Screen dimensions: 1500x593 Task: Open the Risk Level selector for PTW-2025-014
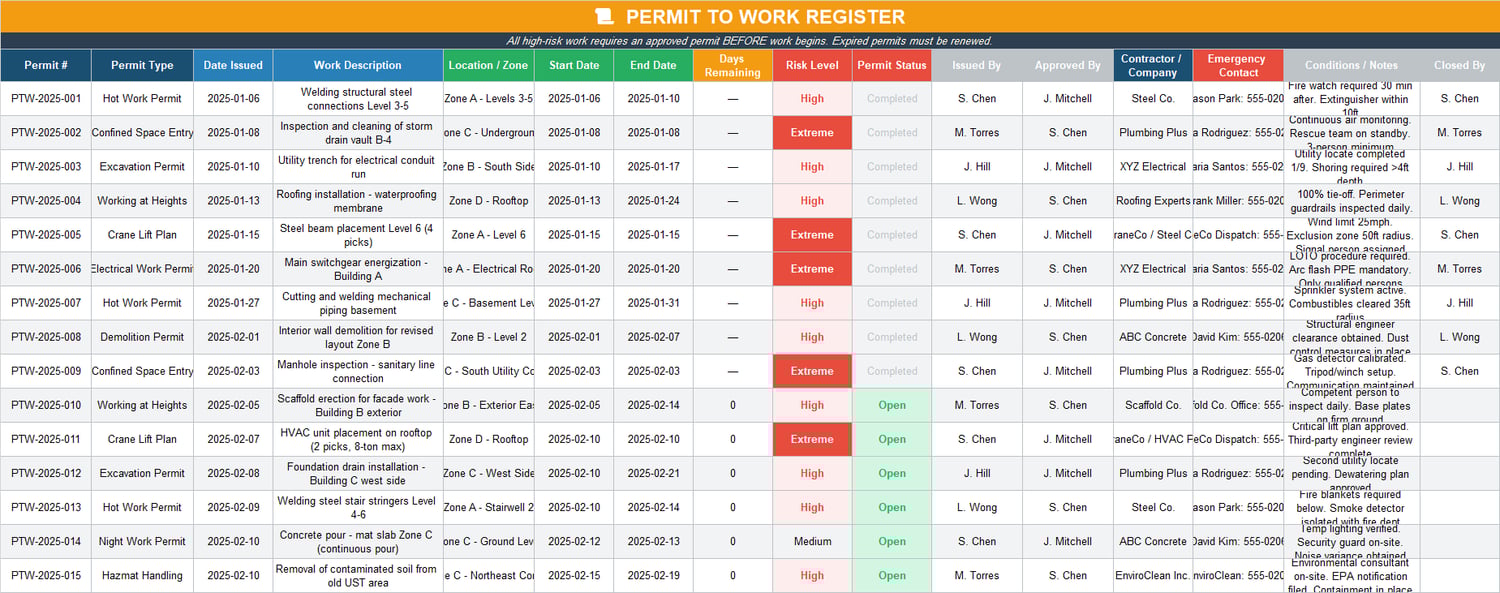812,541
